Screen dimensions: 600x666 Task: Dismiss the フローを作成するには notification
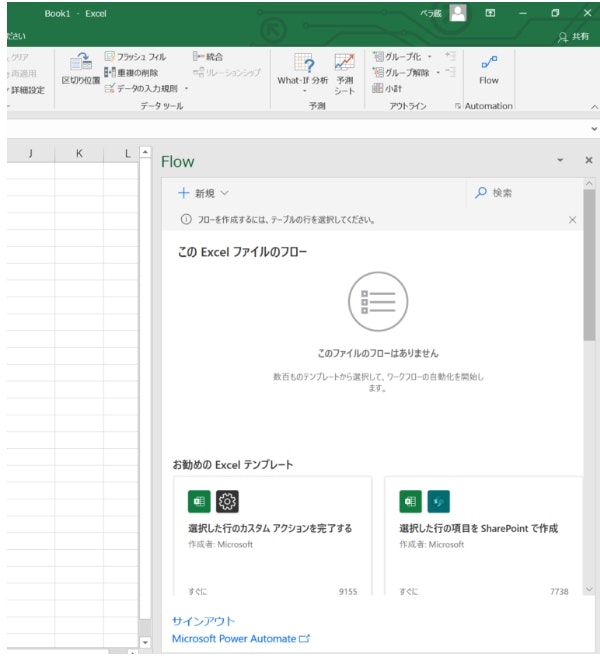click(572, 220)
